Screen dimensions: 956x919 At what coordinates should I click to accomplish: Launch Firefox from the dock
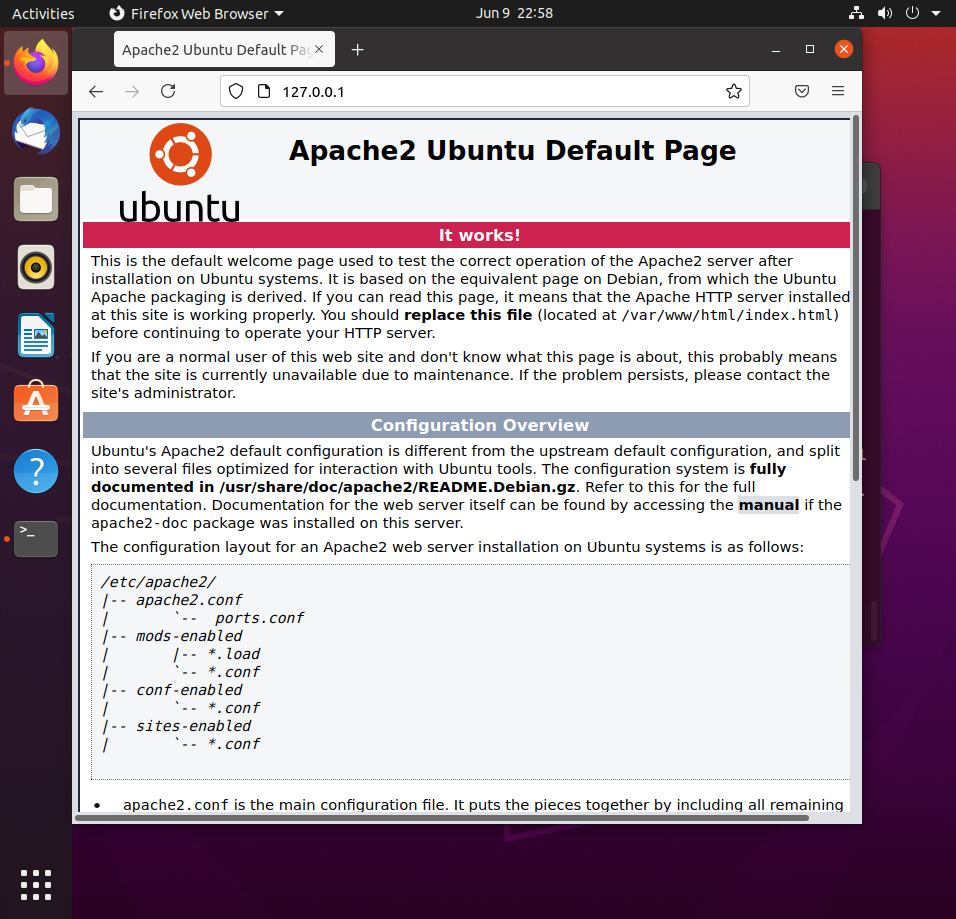pyautogui.click(x=36, y=63)
